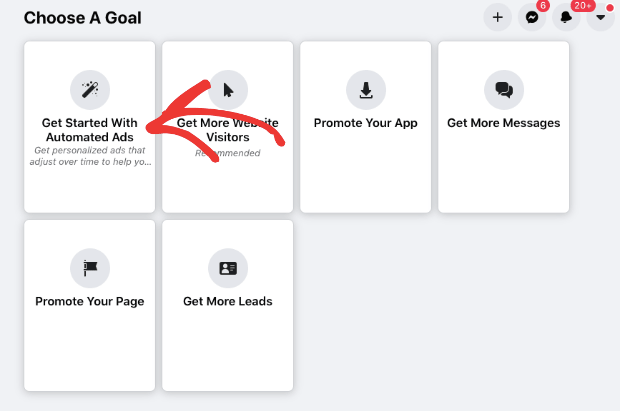Select the Promote Your App goal text
Screen dimensions: 620x411
tap(366, 123)
